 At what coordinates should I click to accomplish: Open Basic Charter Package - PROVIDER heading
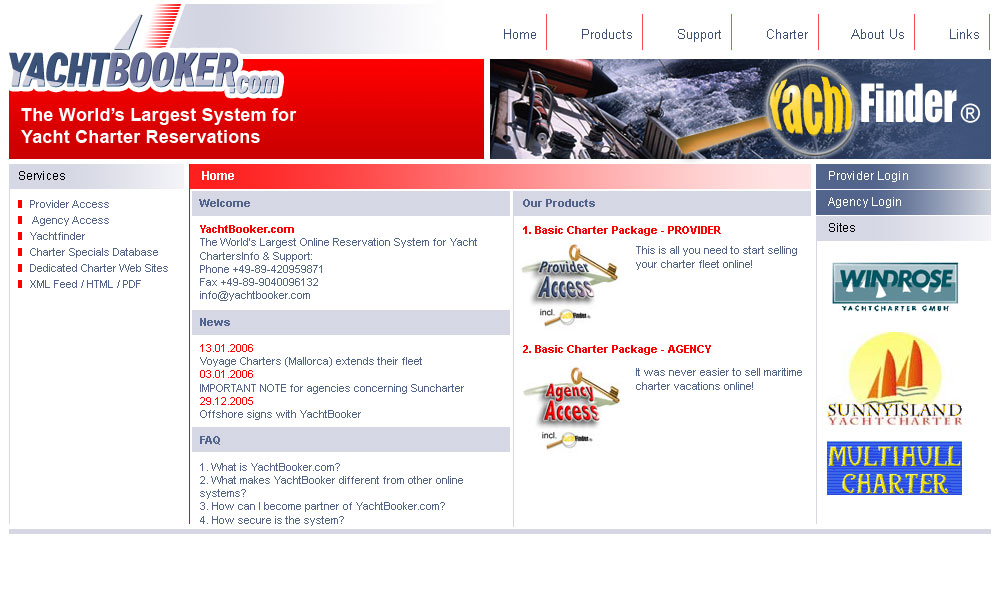point(621,230)
